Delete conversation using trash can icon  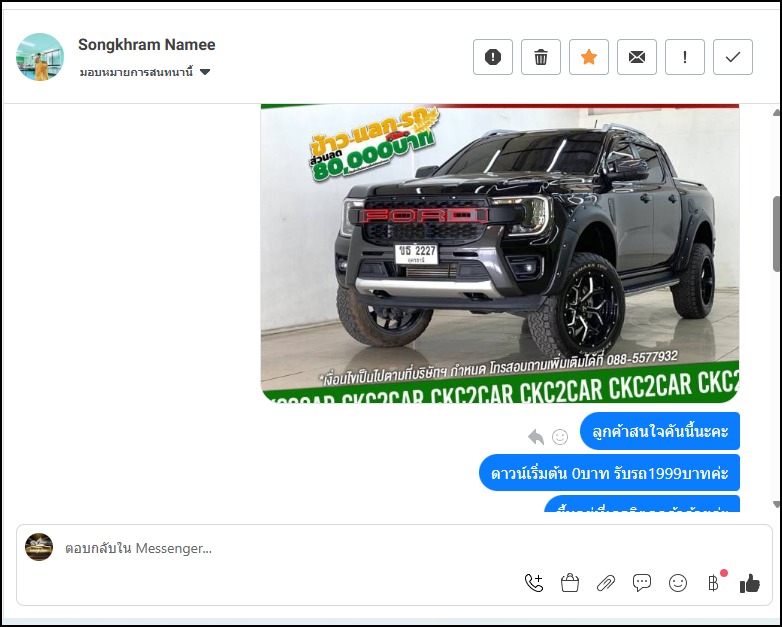pyautogui.click(x=541, y=57)
